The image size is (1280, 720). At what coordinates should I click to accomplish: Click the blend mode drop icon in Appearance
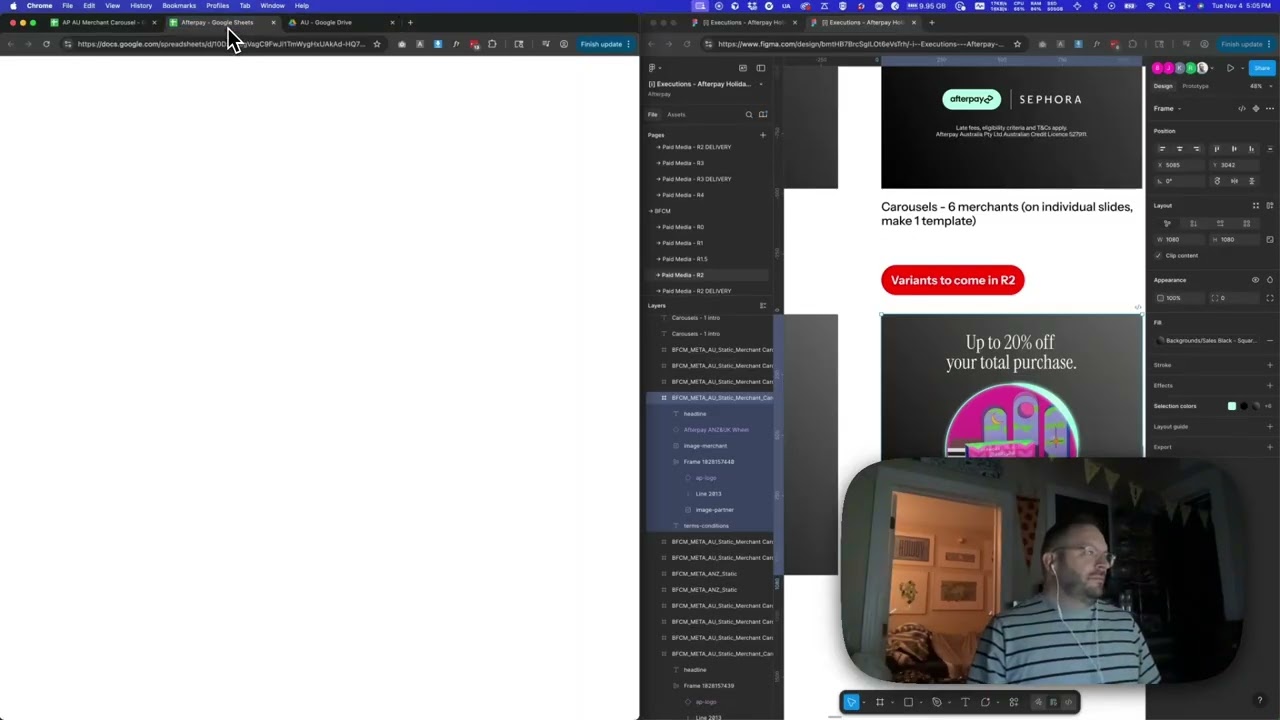[1270, 280]
